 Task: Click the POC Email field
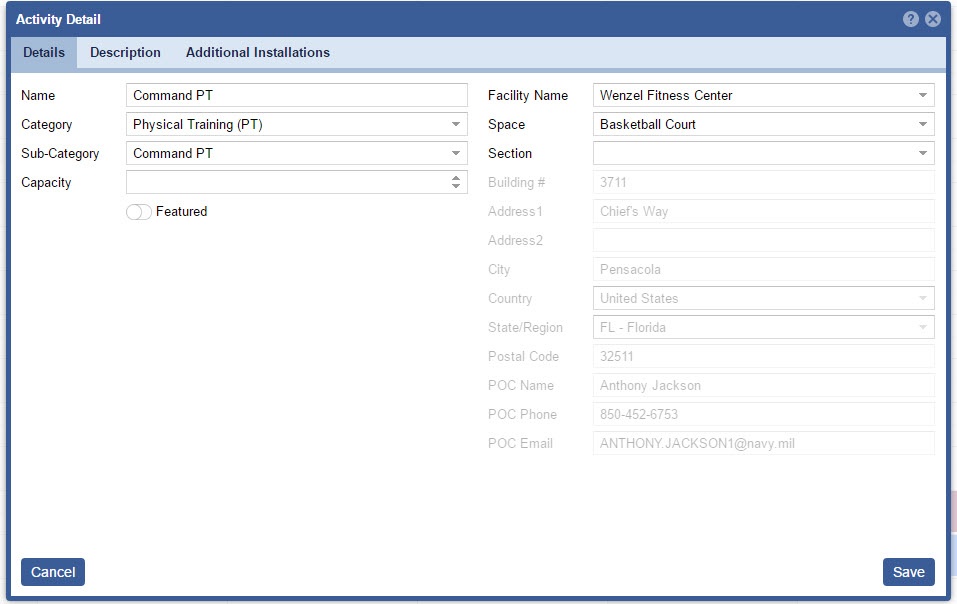763,444
